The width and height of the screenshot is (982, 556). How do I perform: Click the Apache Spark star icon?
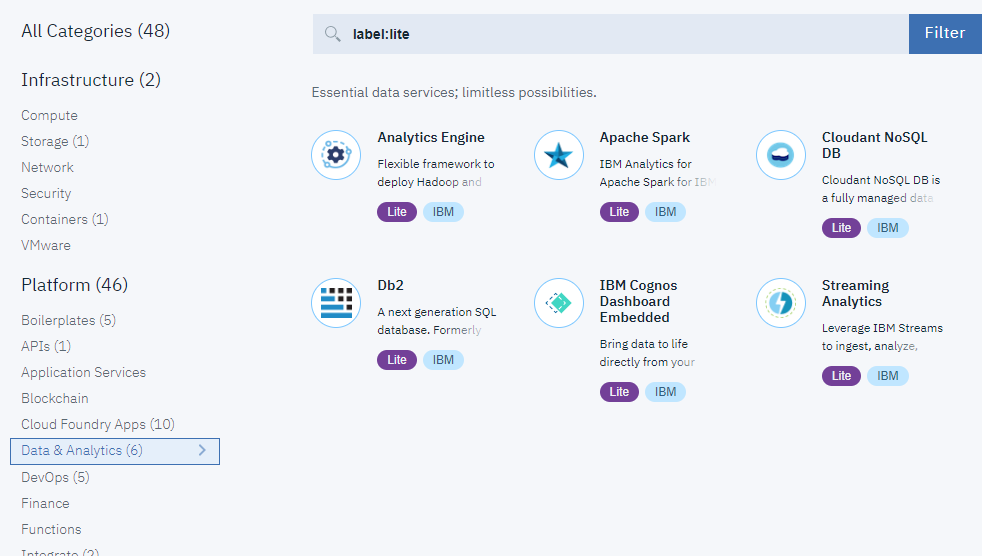point(559,155)
